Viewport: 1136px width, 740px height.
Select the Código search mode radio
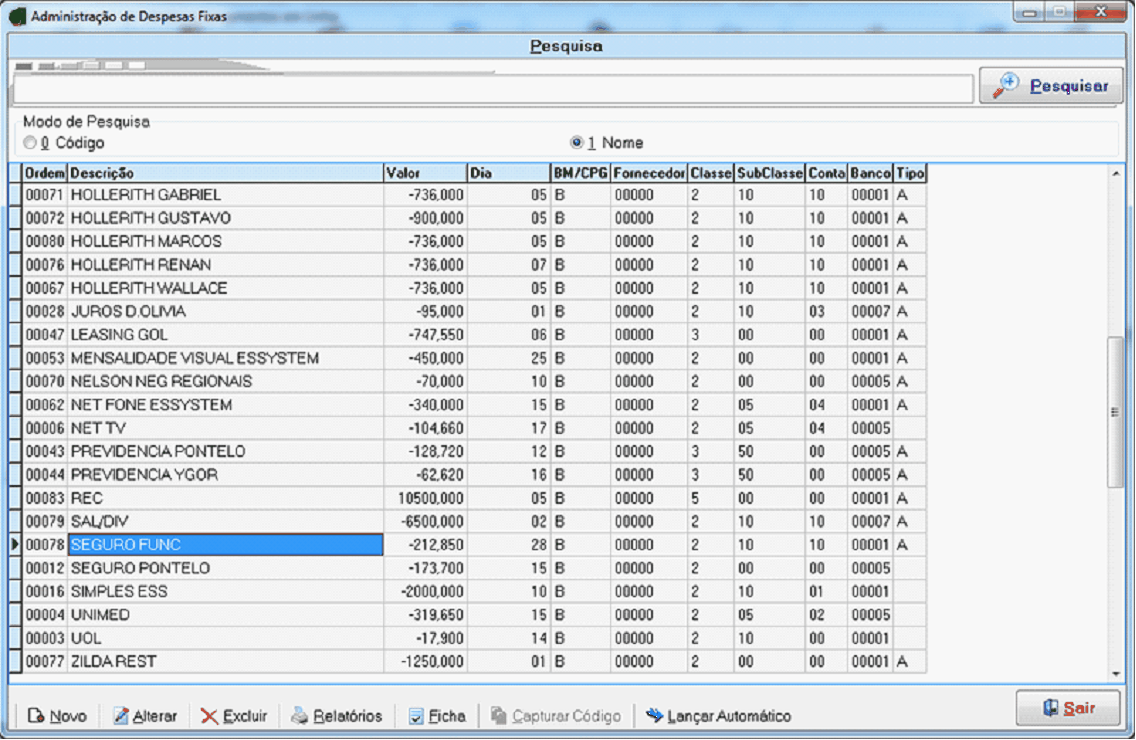click(29, 143)
